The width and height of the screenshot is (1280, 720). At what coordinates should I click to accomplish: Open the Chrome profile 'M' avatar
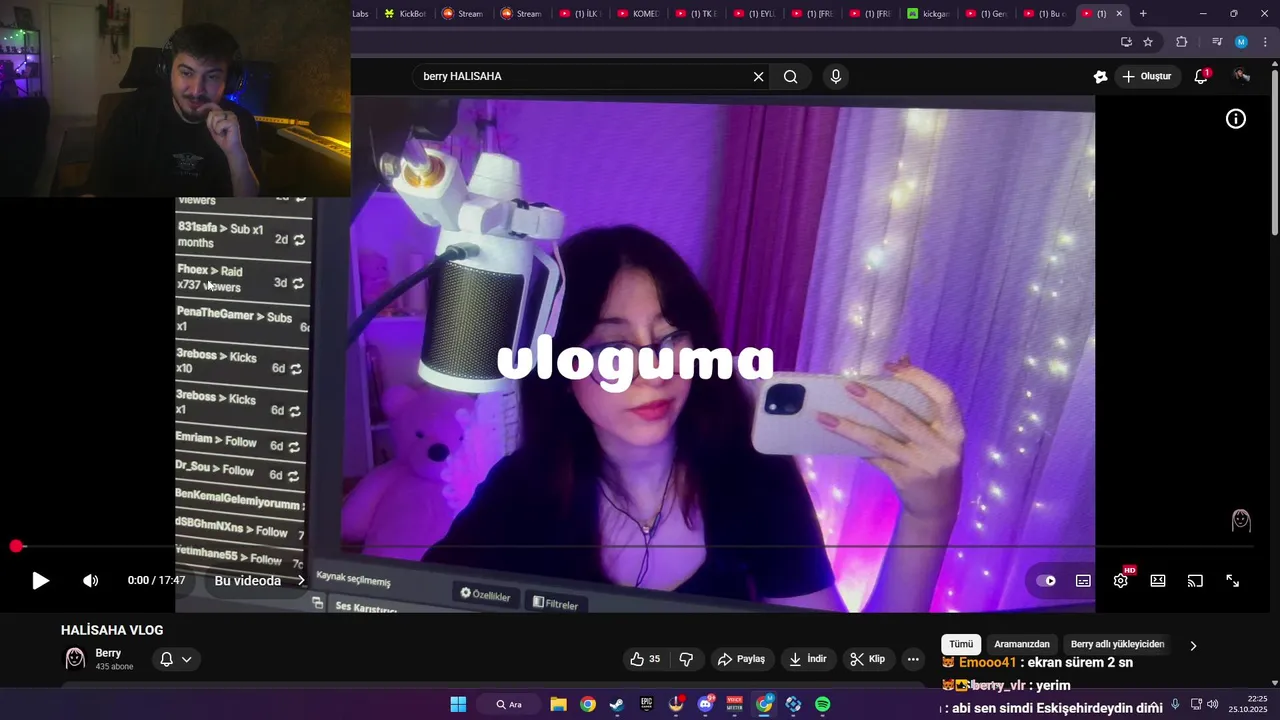click(x=1241, y=42)
